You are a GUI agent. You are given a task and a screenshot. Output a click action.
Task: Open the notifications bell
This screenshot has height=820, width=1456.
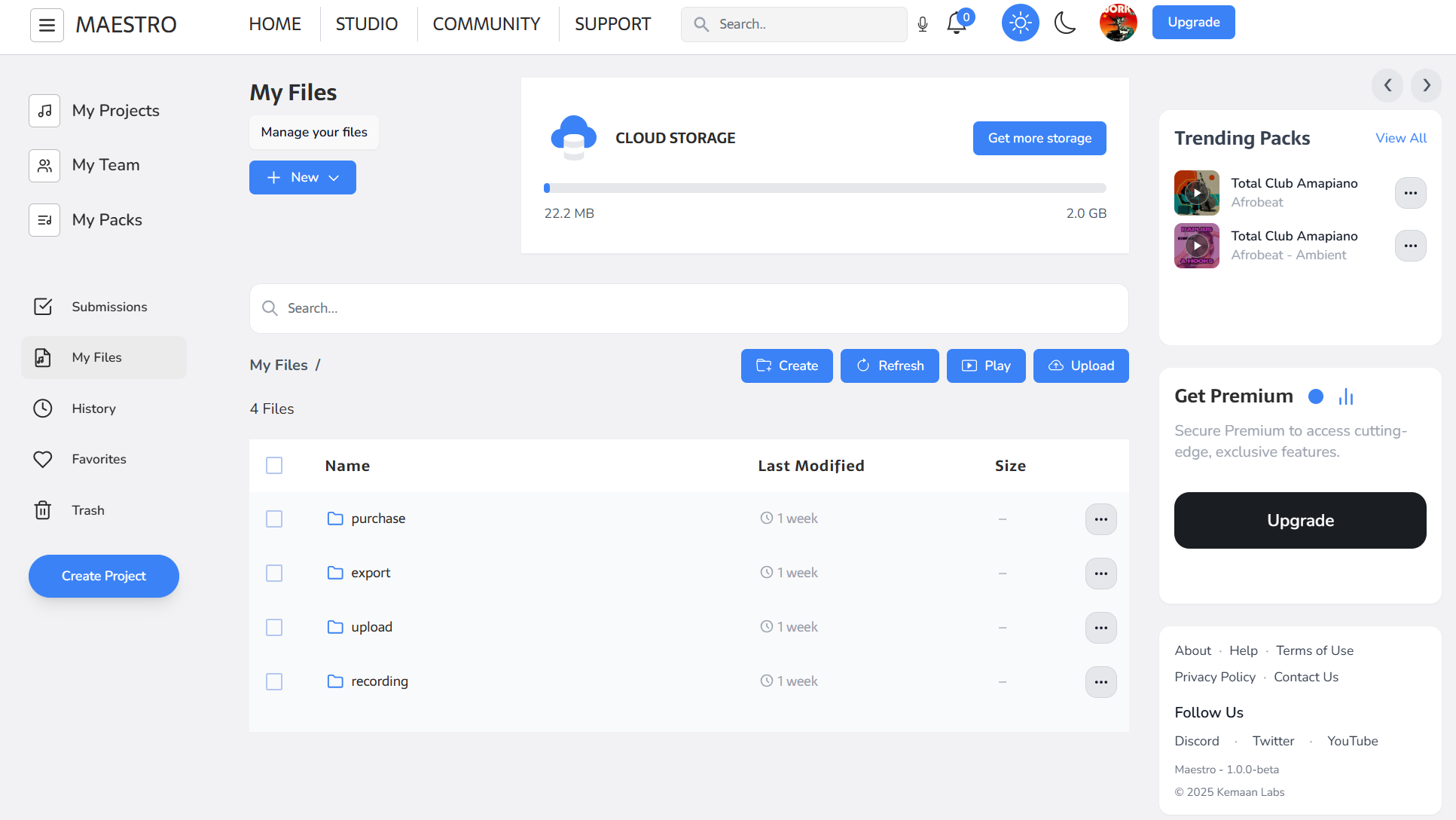tap(955, 23)
